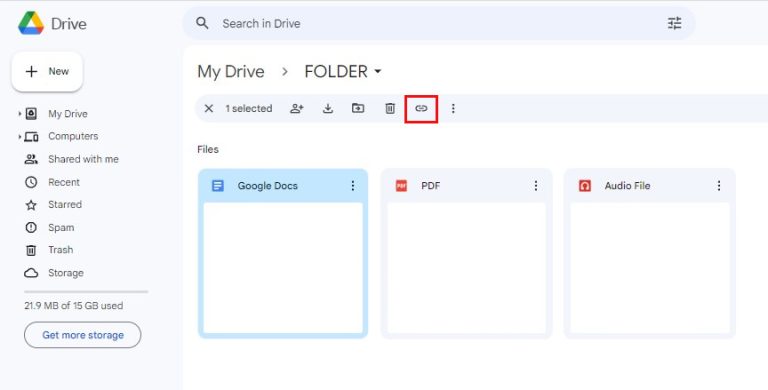Open Shared with me section
Viewport: 768px width, 390px height.
[83, 159]
